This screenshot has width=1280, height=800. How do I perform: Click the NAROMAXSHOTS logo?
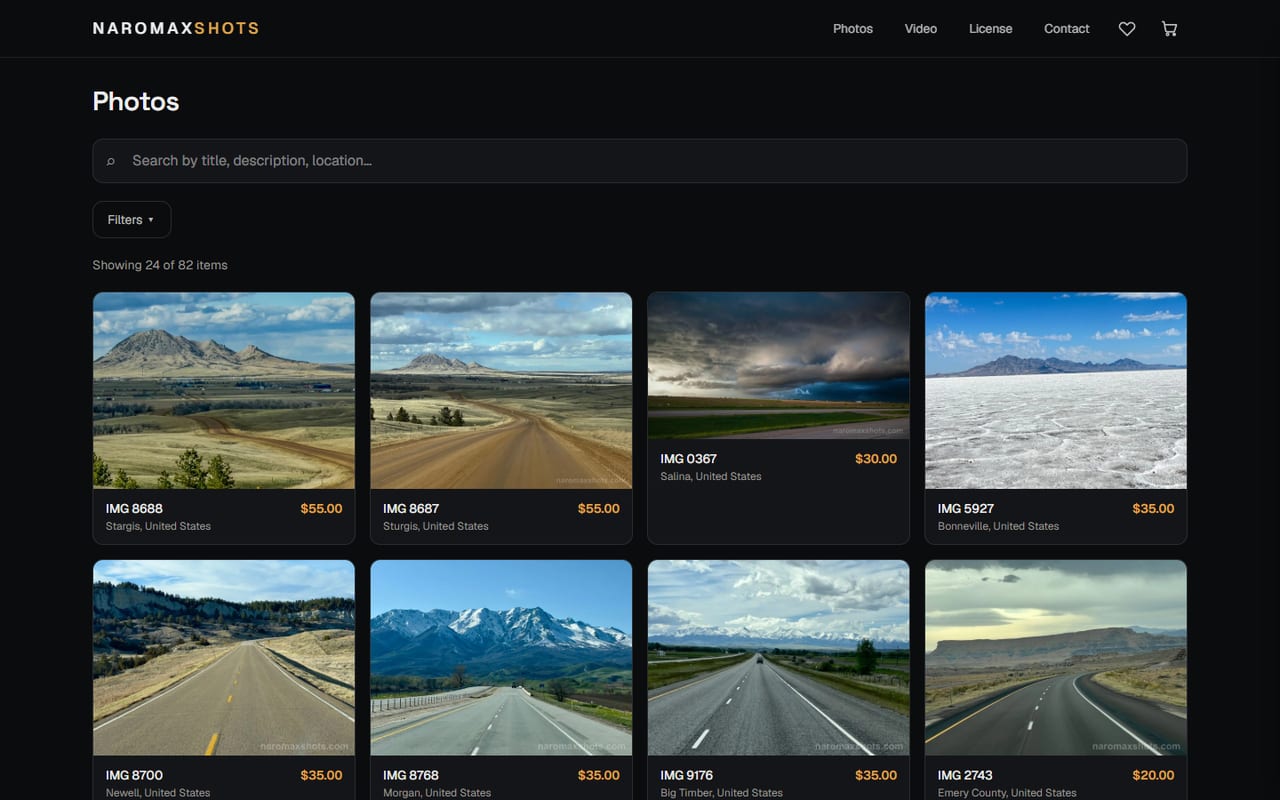[x=176, y=28]
